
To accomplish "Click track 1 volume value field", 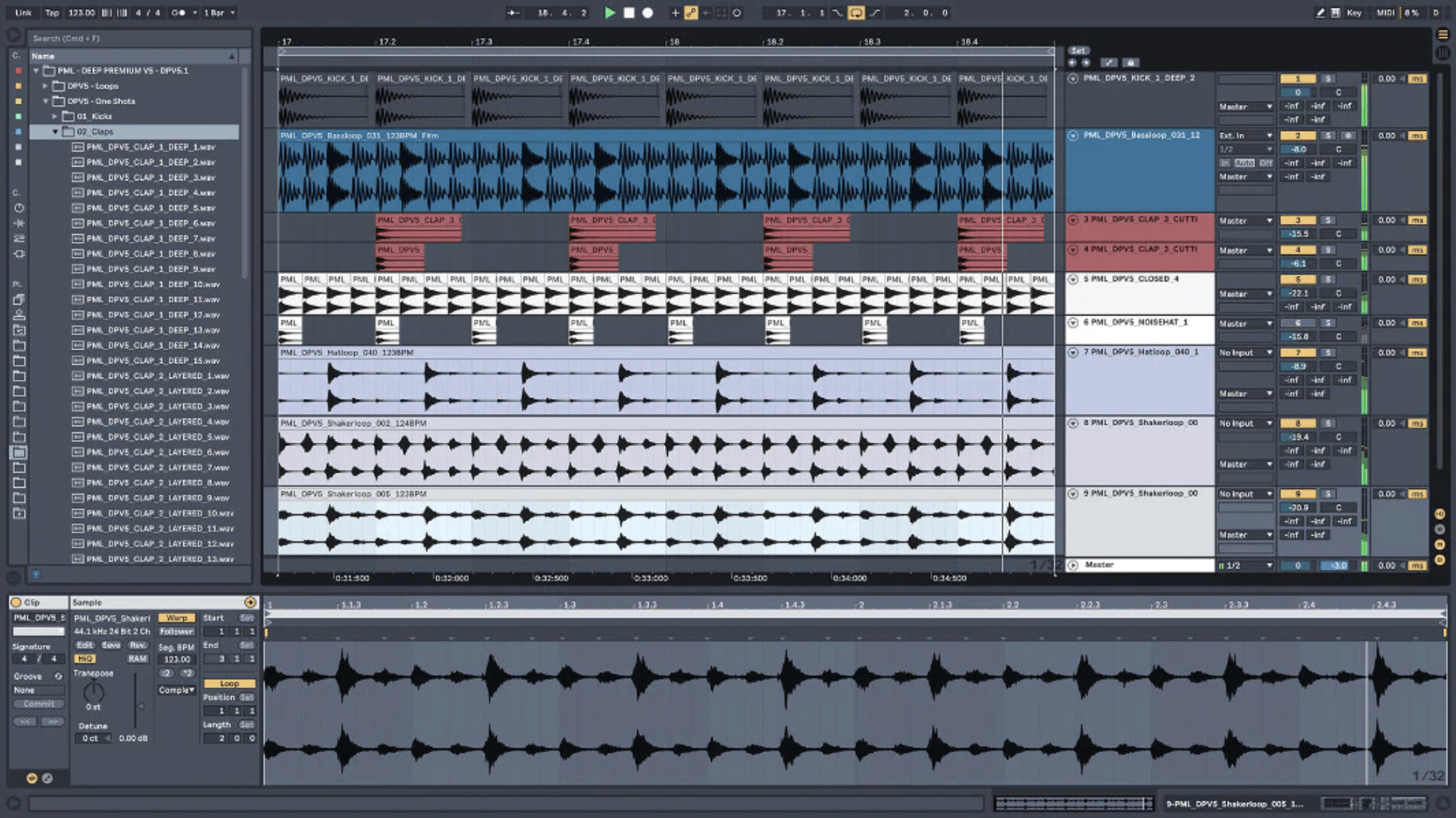I will [x=1297, y=92].
